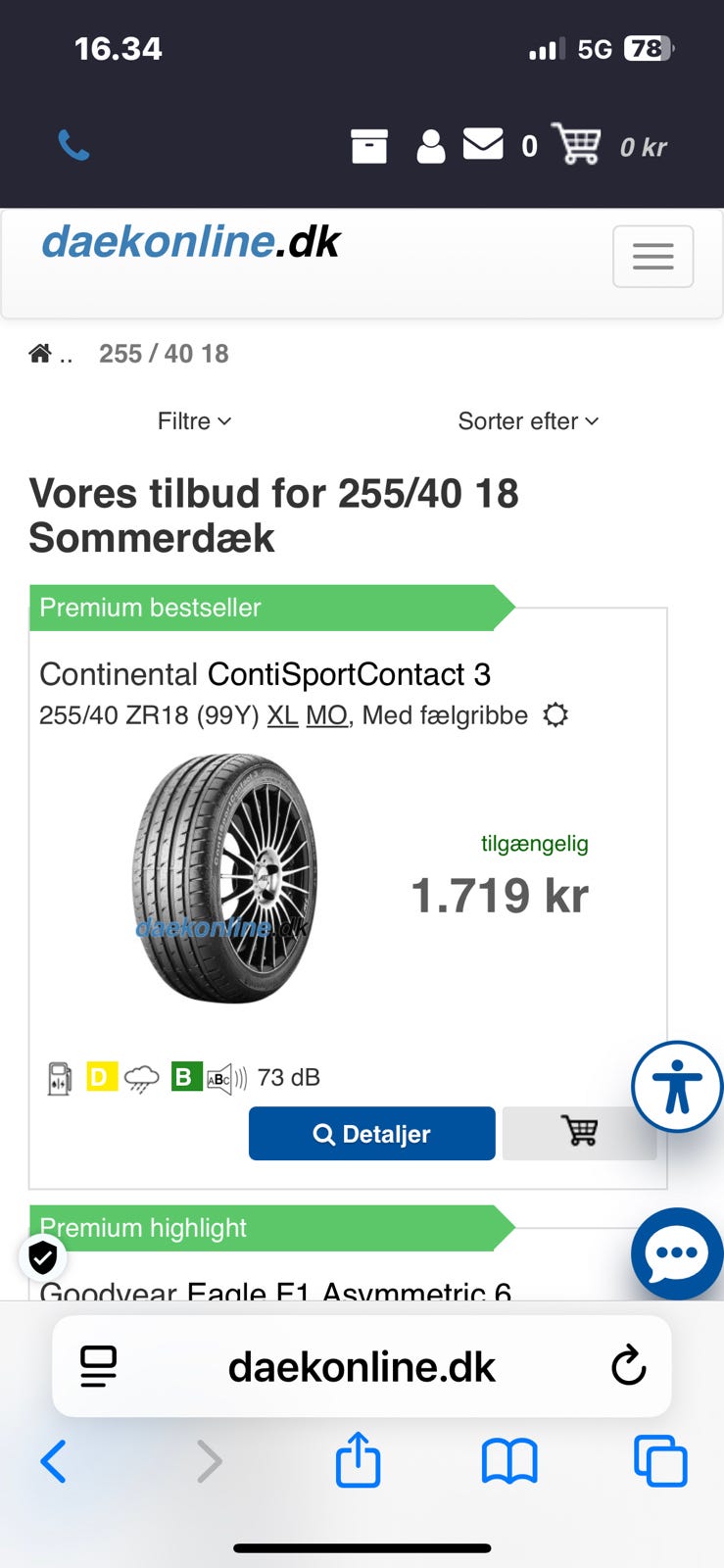The image size is (724, 1568).
Task: Tap the phone call icon
Action: tap(73, 146)
